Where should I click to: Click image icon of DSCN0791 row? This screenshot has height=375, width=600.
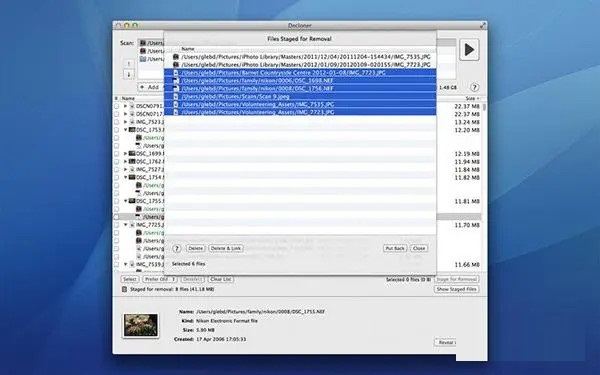click(132, 106)
